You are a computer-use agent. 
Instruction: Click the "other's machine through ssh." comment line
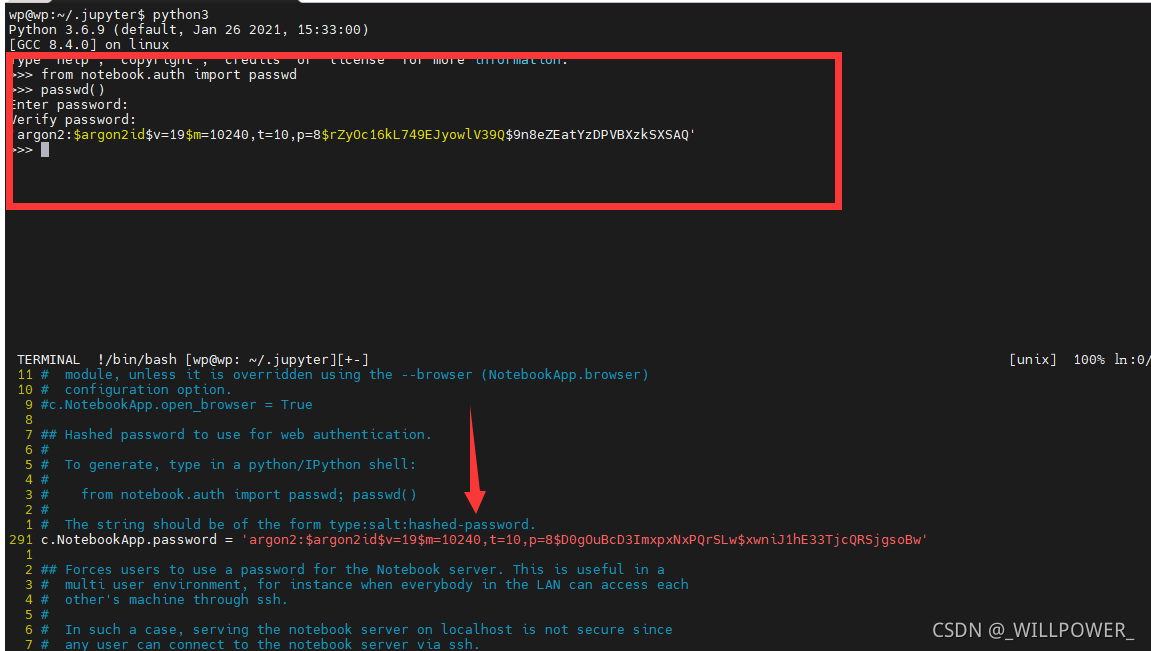(x=164, y=600)
